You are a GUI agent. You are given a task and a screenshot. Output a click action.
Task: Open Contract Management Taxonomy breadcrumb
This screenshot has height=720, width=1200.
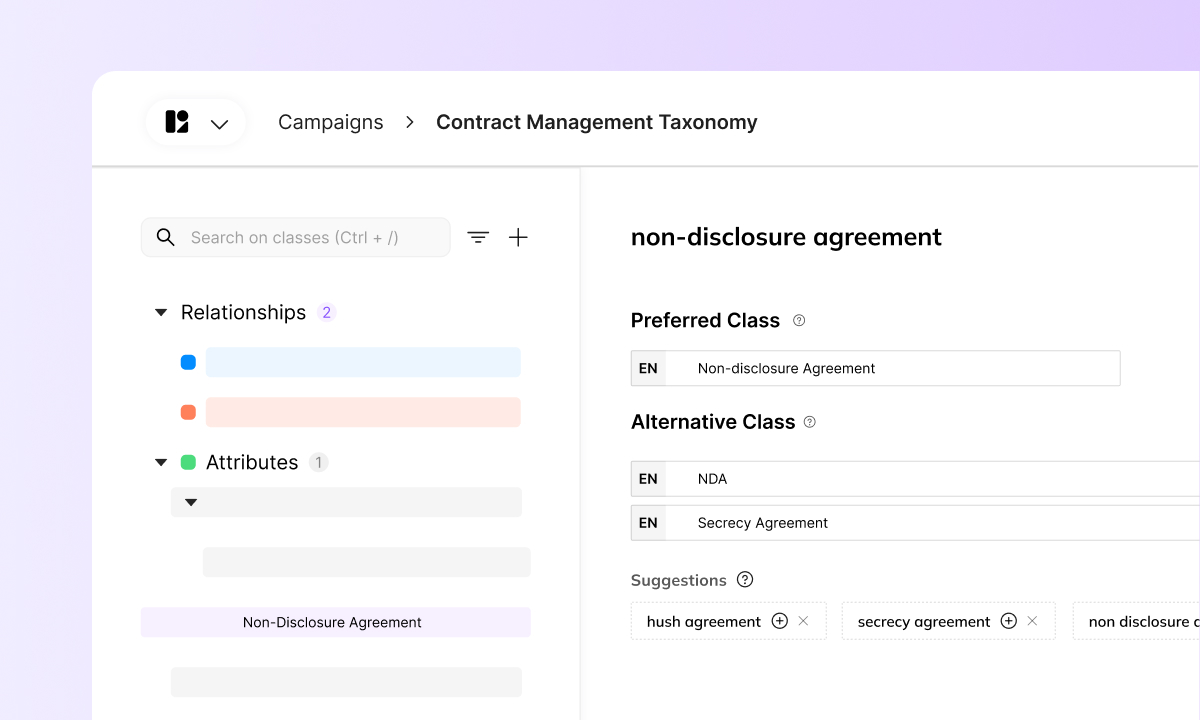[597, 122]
